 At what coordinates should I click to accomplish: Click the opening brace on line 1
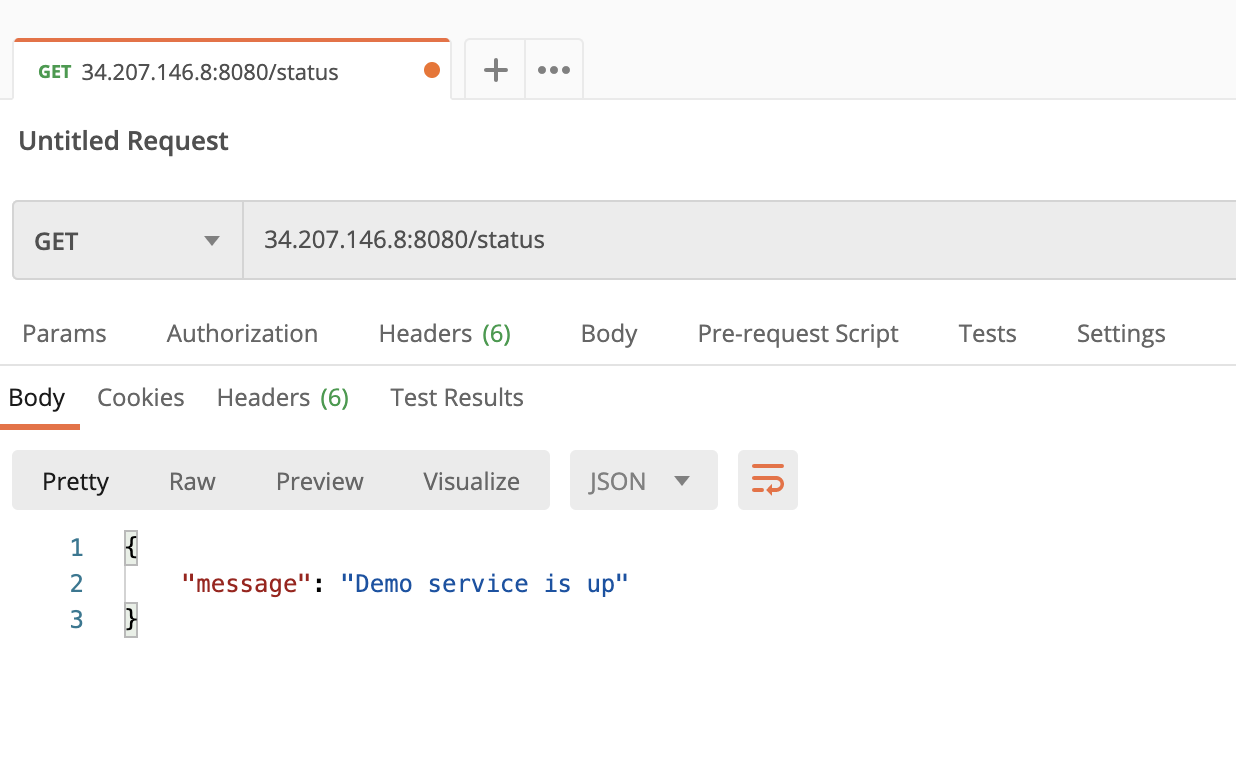(131, 547)
